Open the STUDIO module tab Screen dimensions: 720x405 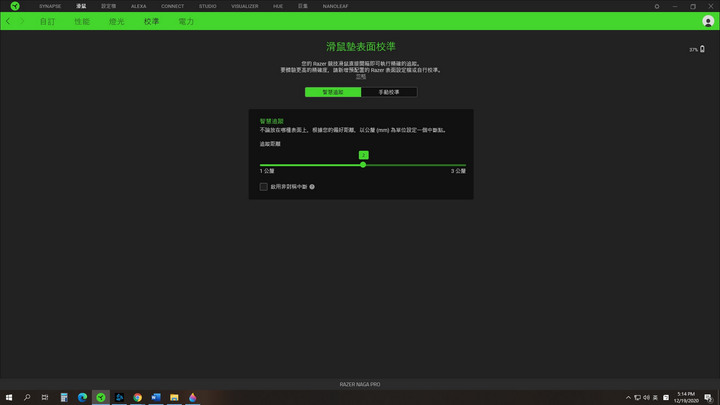208,6
